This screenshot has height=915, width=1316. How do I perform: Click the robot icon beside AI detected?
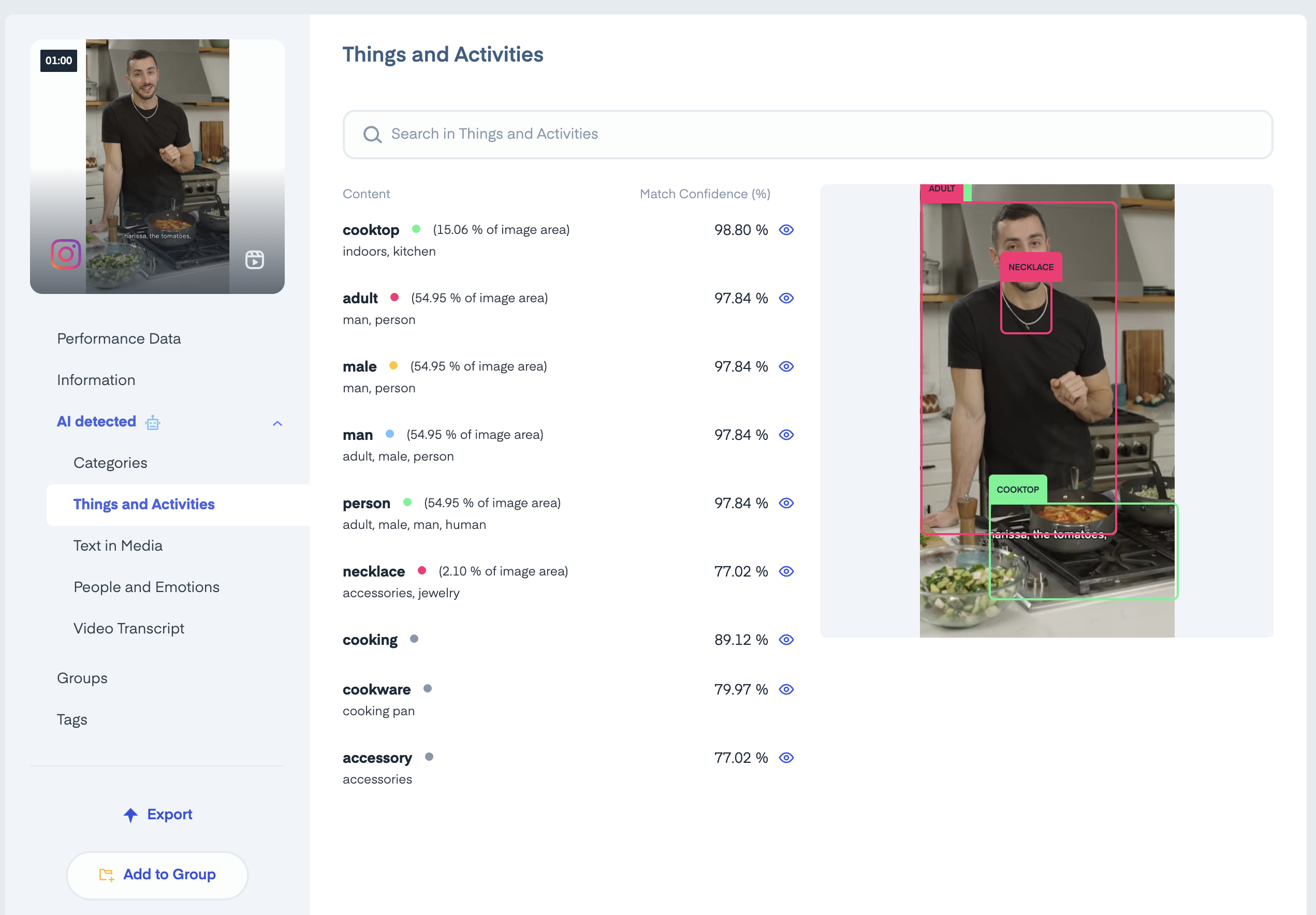pos(152,423)
